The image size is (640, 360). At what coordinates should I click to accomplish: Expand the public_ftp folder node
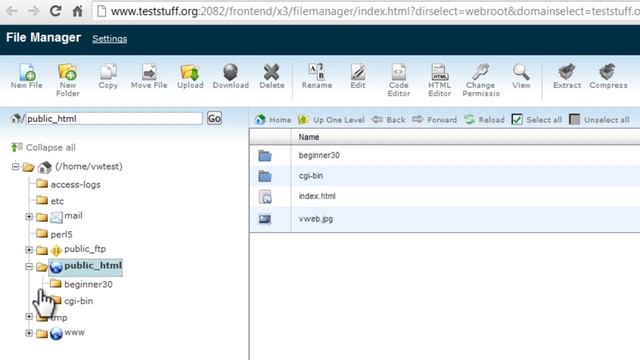pyautogui.click(x=29, y=249)
